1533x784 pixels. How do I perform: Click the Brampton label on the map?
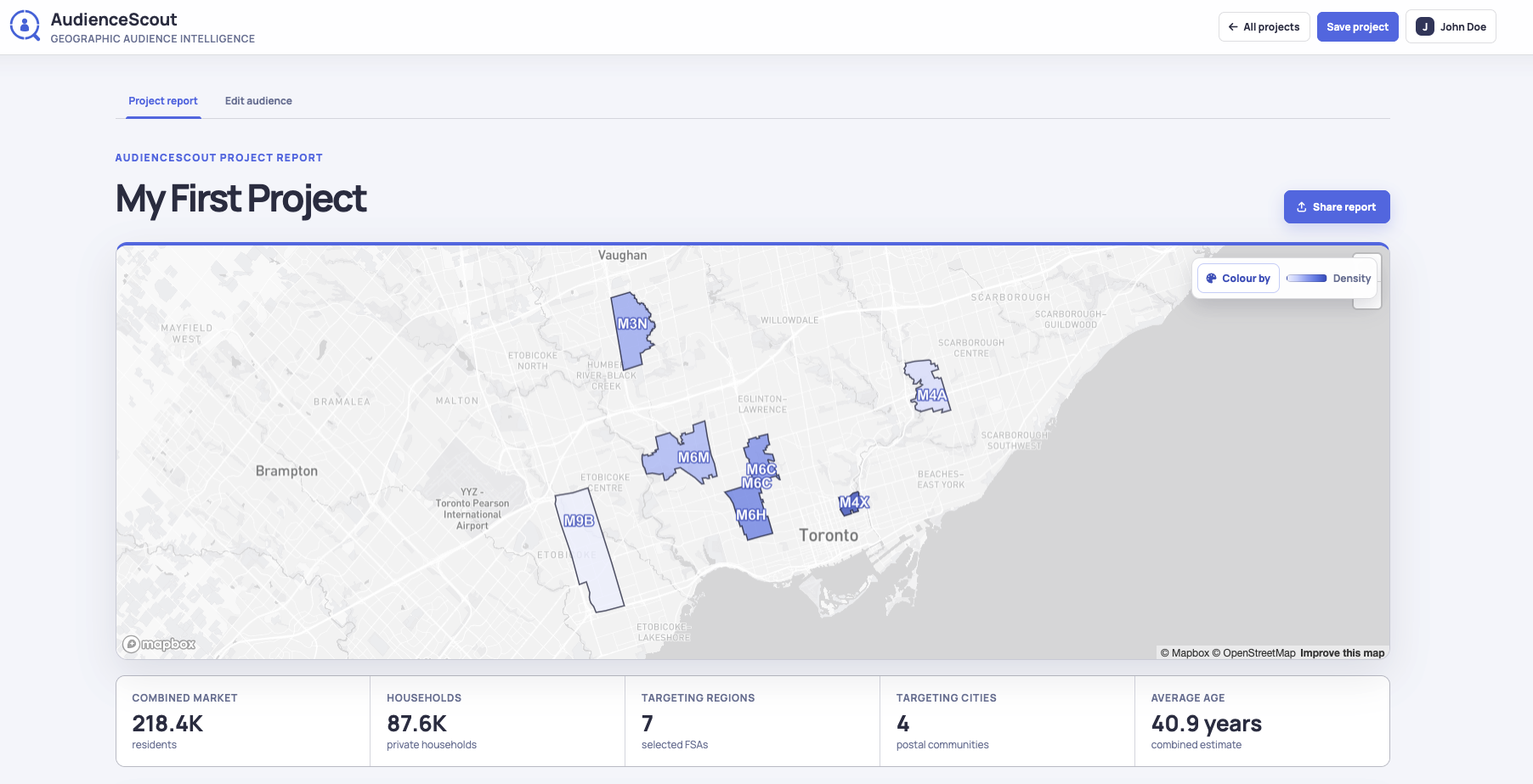286,471
